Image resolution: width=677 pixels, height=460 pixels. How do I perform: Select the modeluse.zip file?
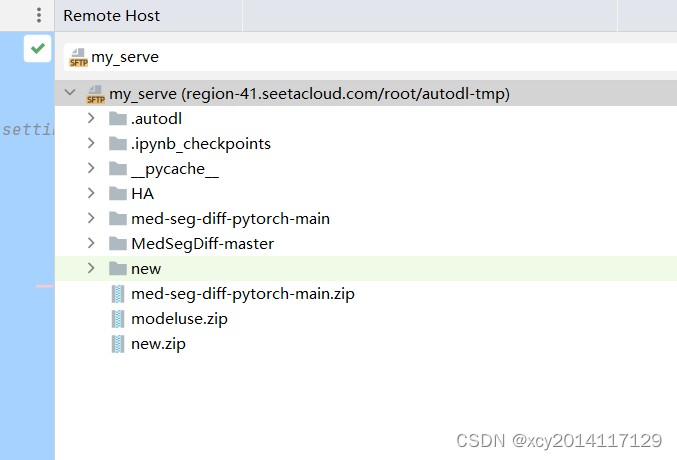(179, 319)
